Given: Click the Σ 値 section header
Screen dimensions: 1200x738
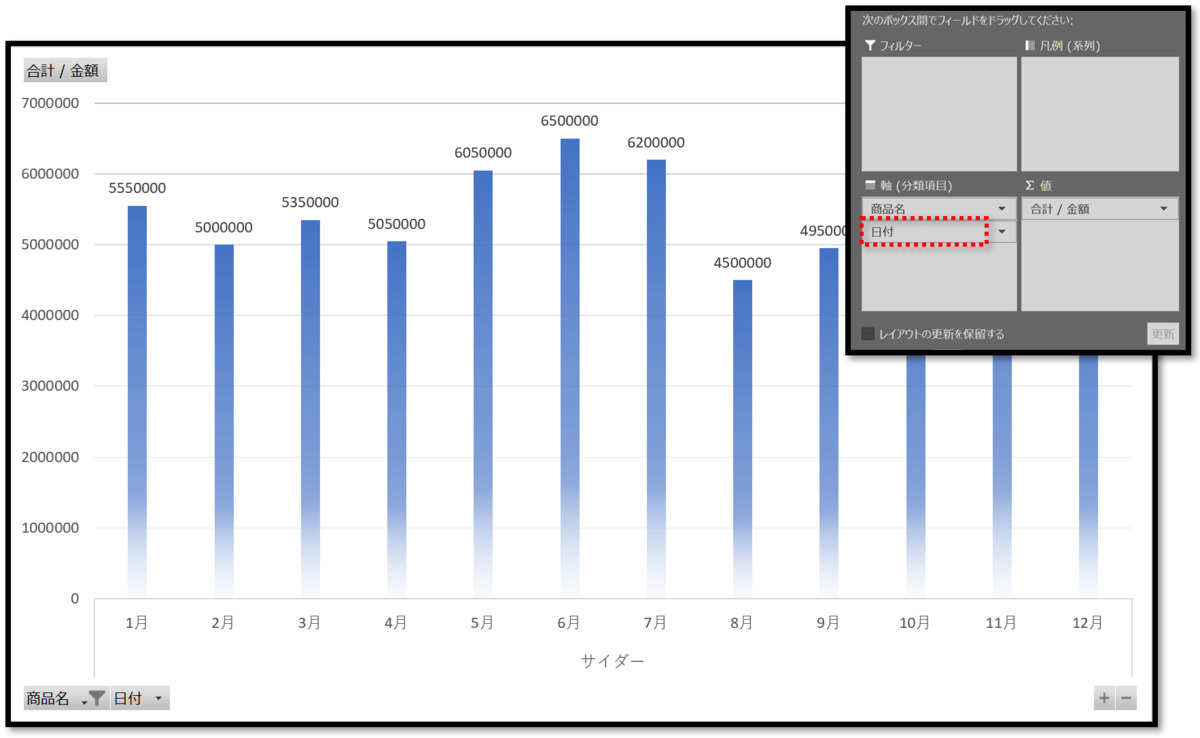Looking at the screenshot, I should click(x=1038, y=185).
